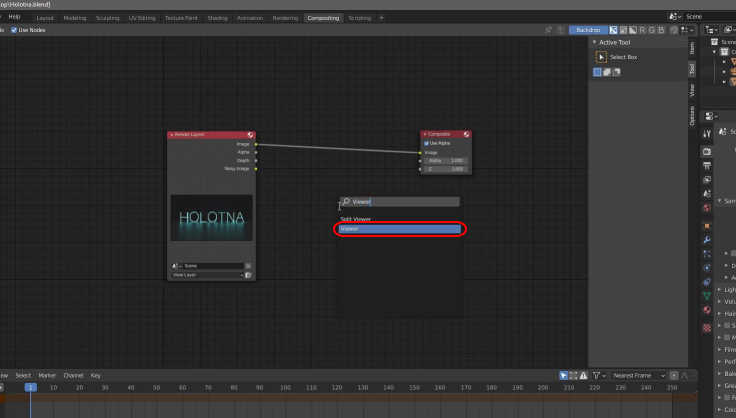Select the Viewer search result
Image resolution: width=736 pixels, height=418 pixels.
[x=399, y=229]
